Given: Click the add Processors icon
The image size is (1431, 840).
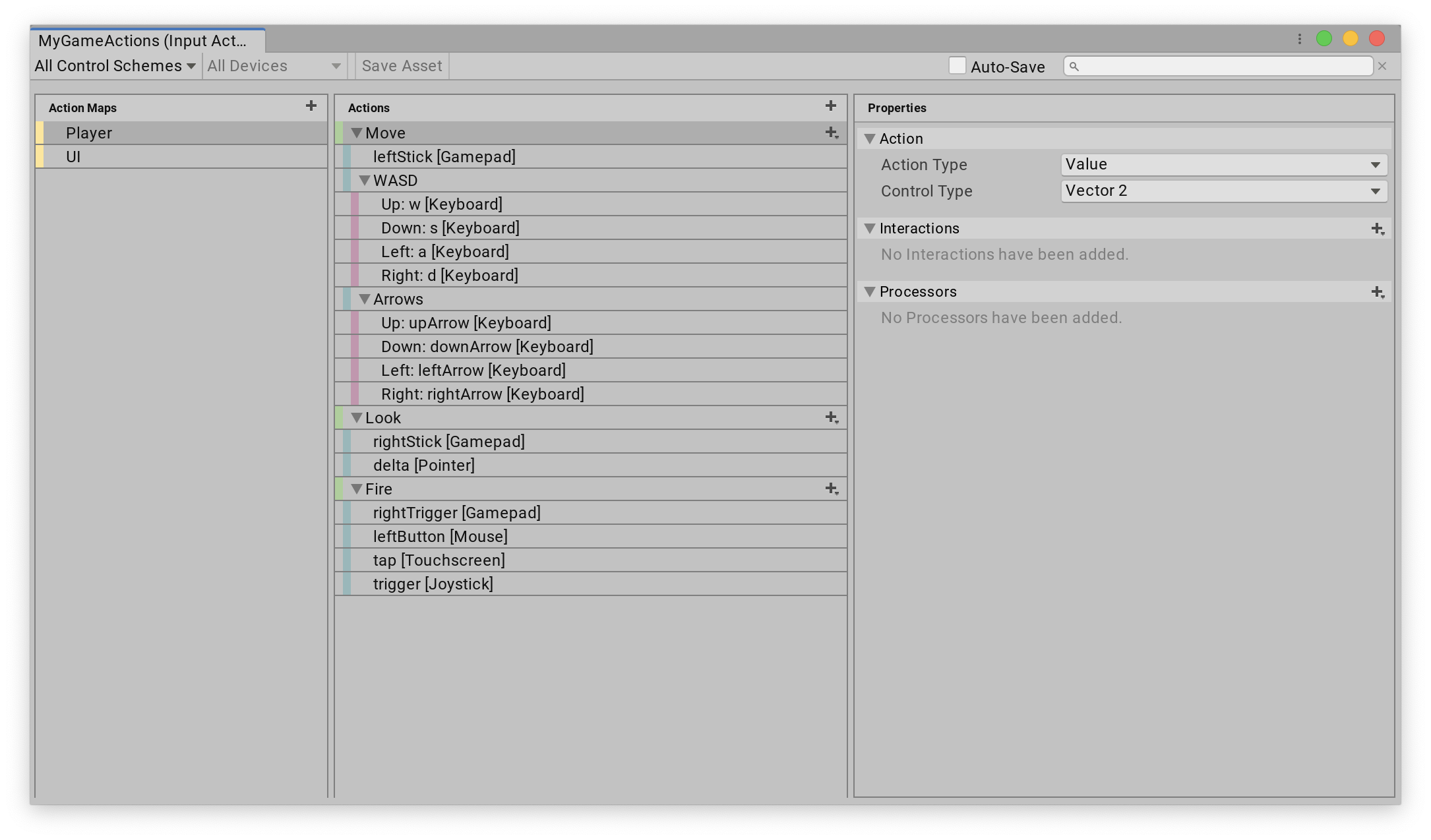Looking at the screenshot, I should coord(1378,292).
